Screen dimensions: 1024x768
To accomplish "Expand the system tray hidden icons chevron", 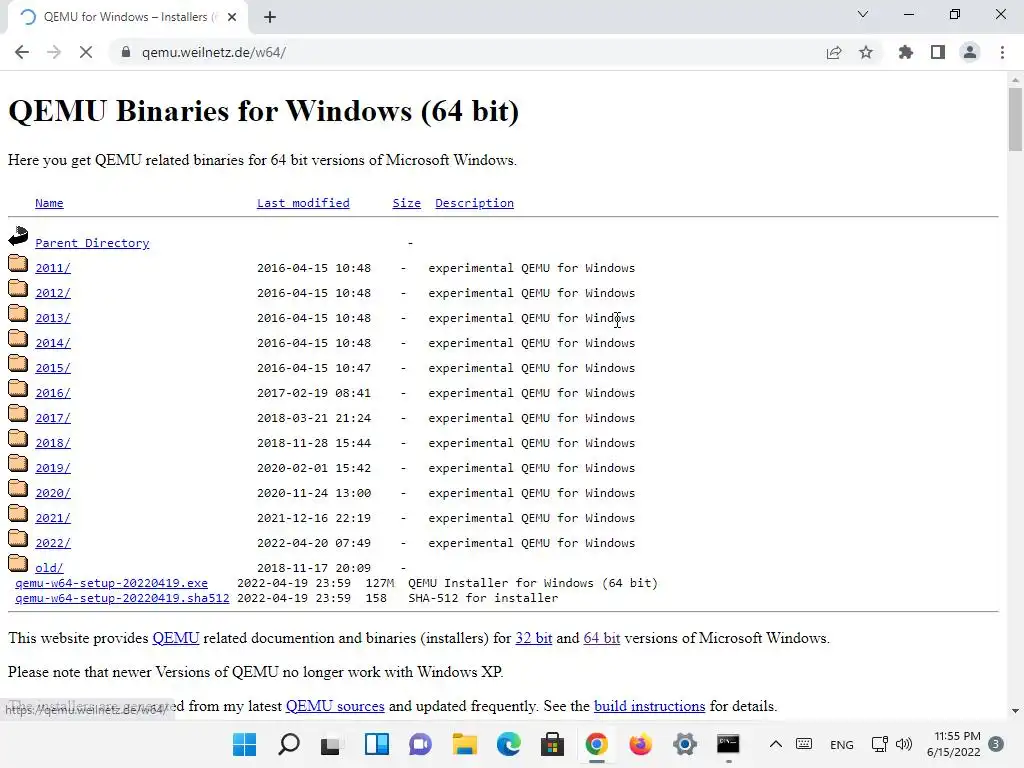I will click(776, 744).
